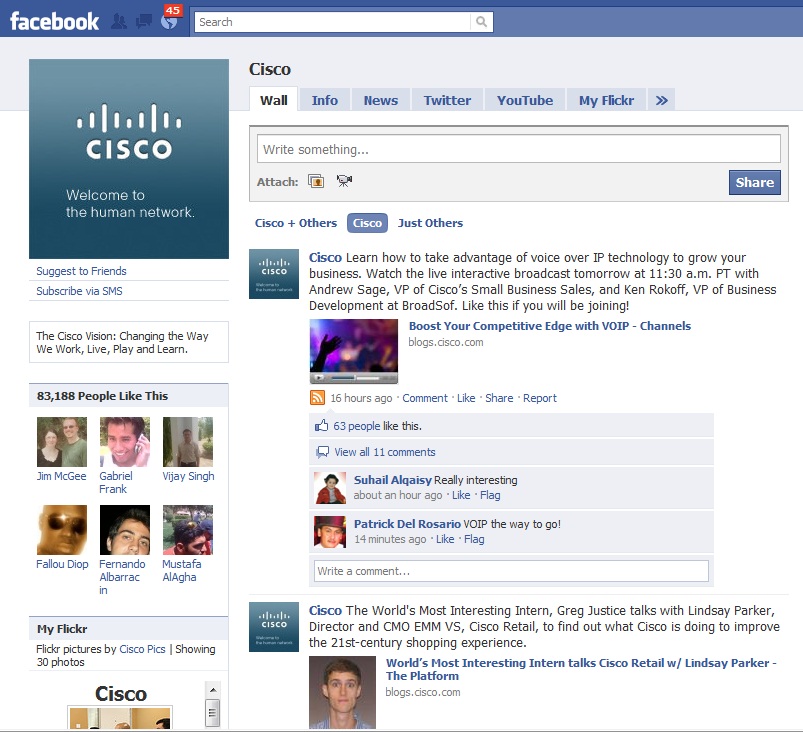Focus the Facebook Search field
Screen dimensions: 803x732
pos(332,22)
